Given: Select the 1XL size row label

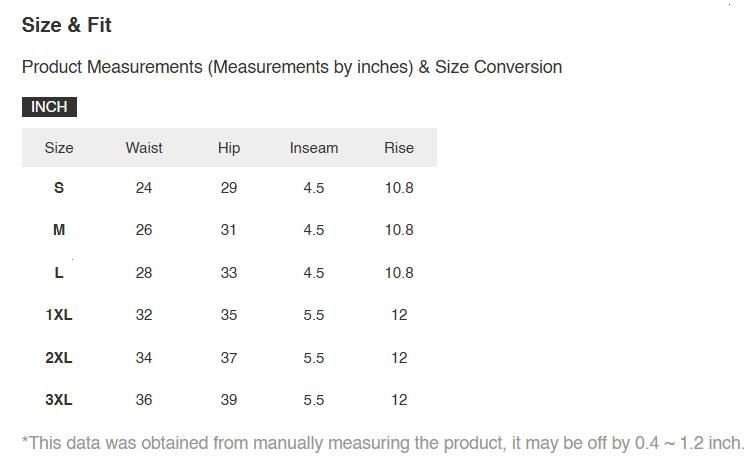Looking at the screenshot, I should pyautogui.click(x=59, y=315).
